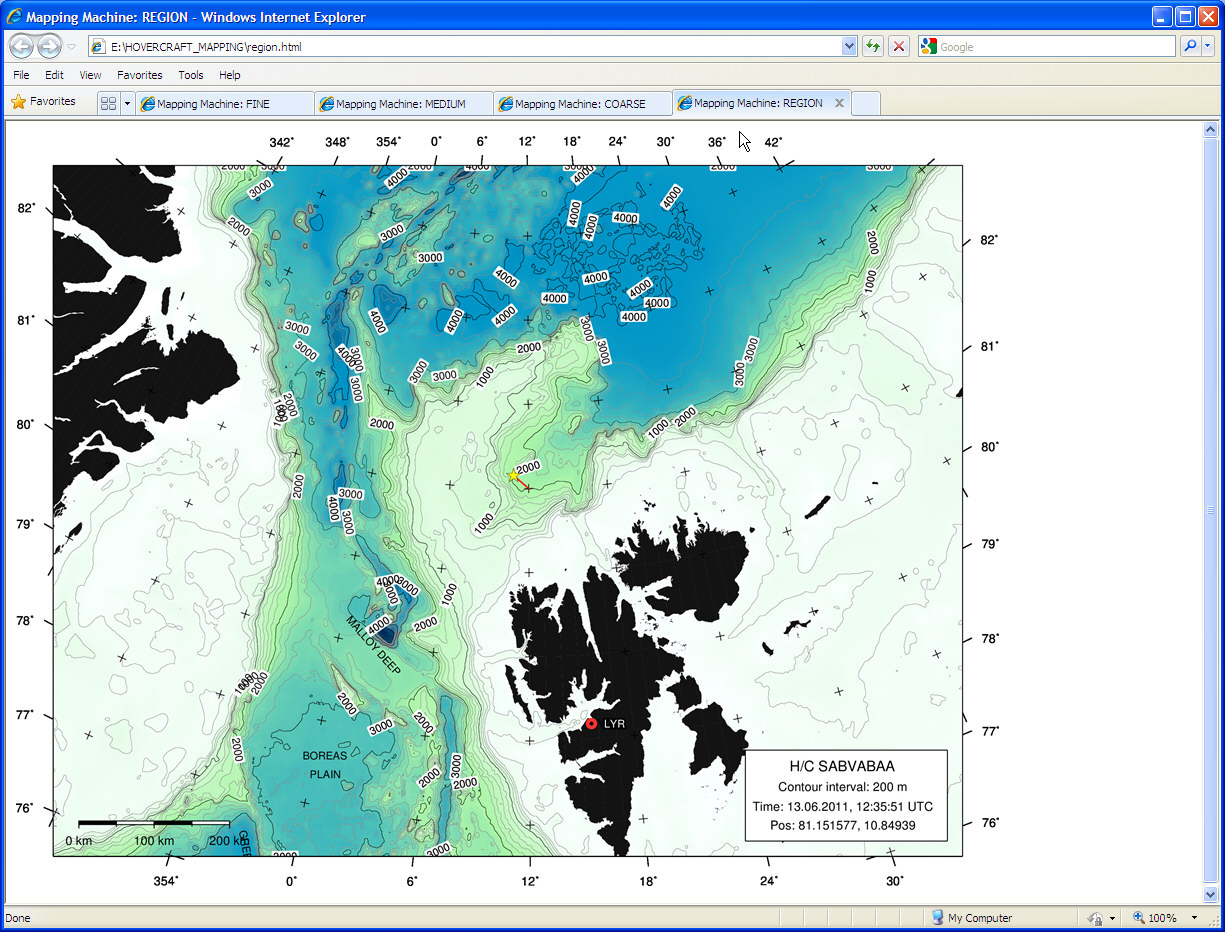The image size is (1225, 932).
Task: Open the Quick Tabs grid view
Action: pos(109,103)
